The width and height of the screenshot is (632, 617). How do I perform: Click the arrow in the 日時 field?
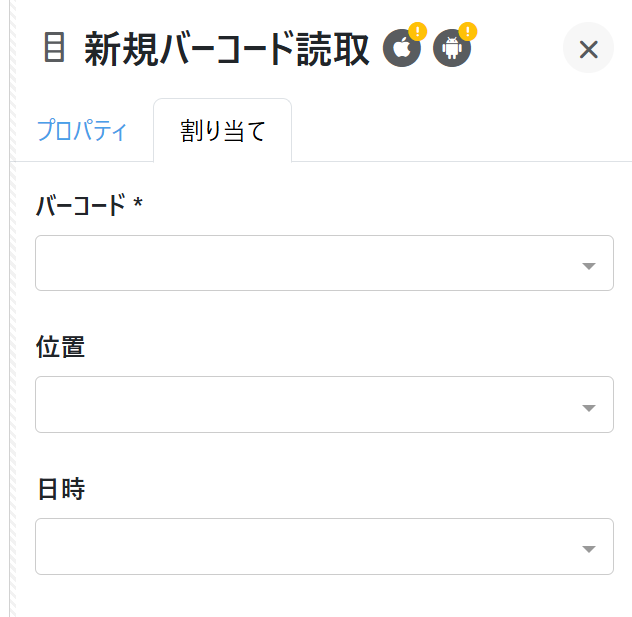tap(589, 549)
